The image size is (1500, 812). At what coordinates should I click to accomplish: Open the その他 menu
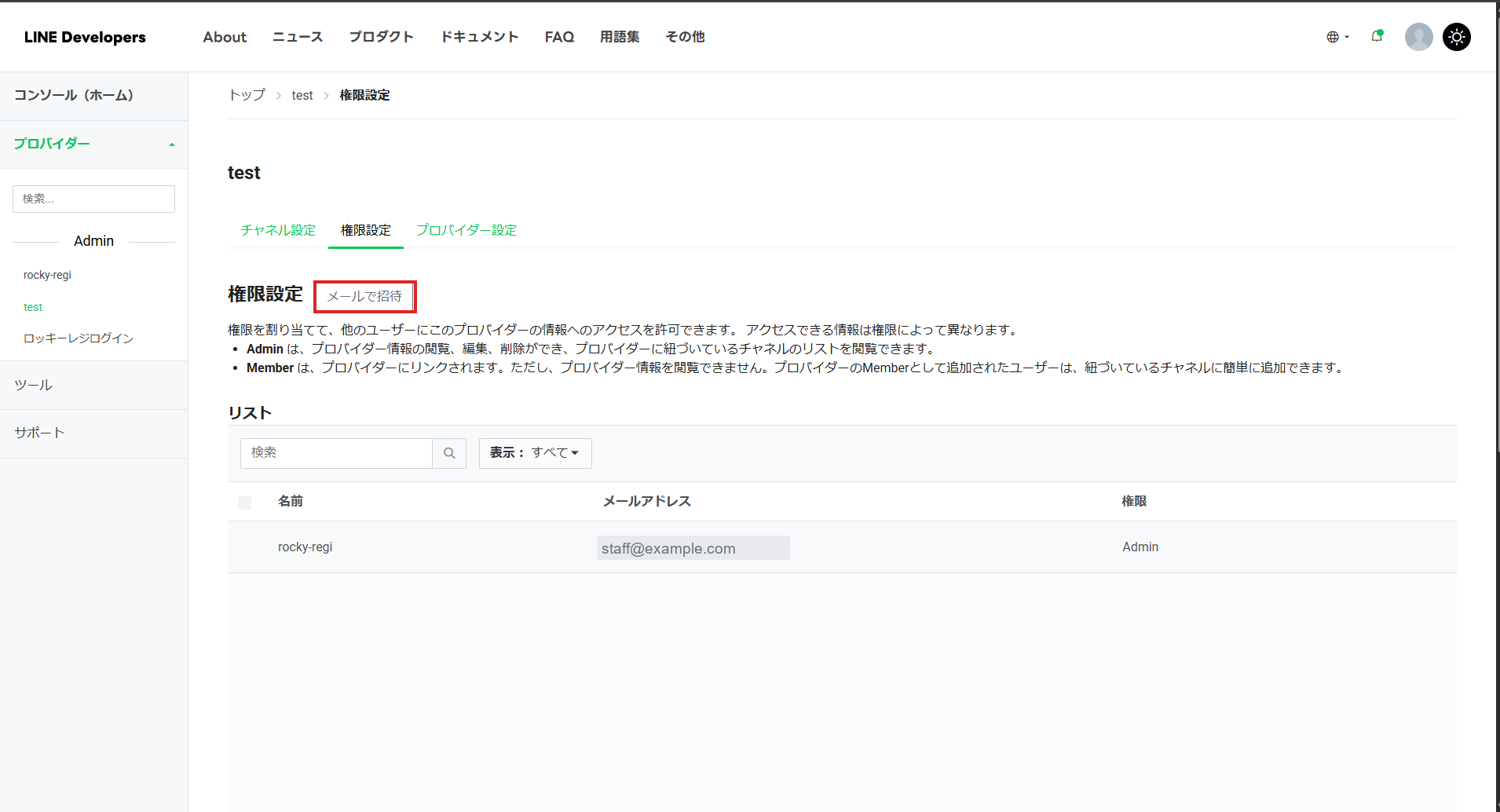point(685,37)
